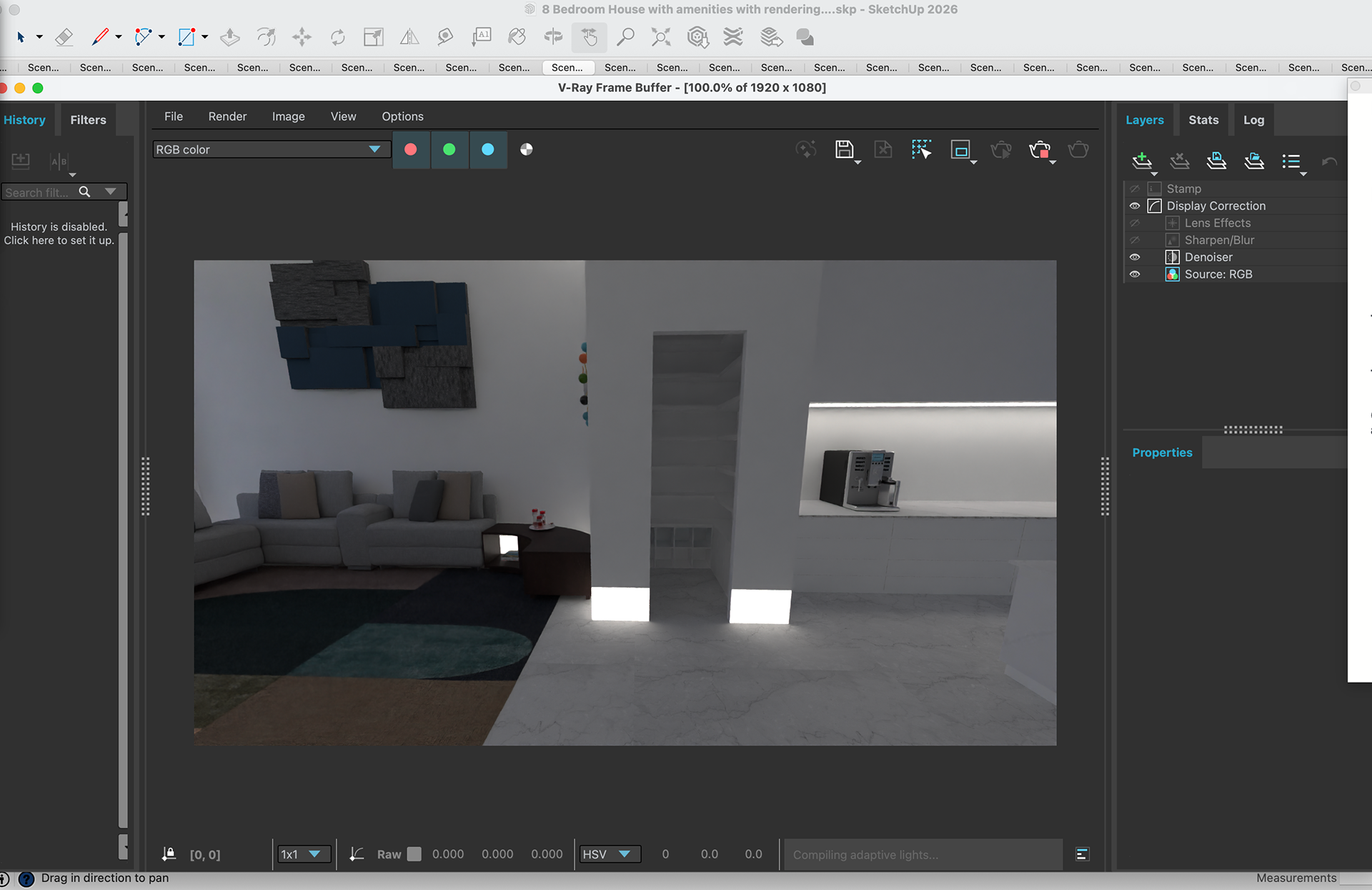Click the history disabled setup message
The height and width of the screenshot is (890, 1372).
point(59,234)
